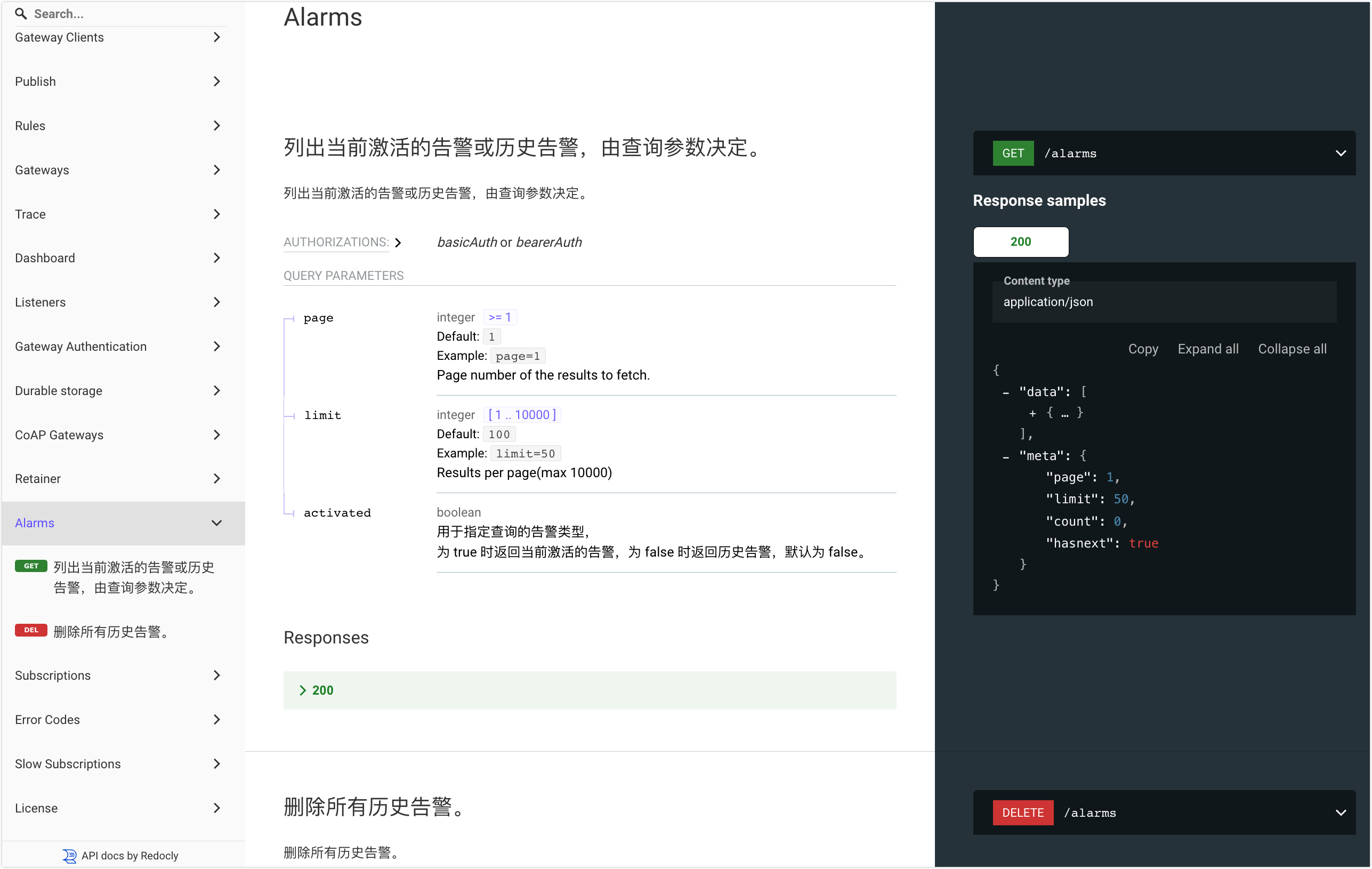The height and width of the screenshot is (869, 1372).
Task: Click the Copy button in response sample
Action: tap(1143, 348)
